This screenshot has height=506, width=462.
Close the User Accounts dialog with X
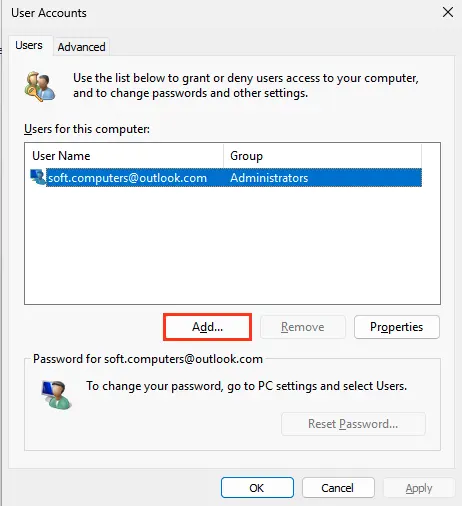point(448,13)
